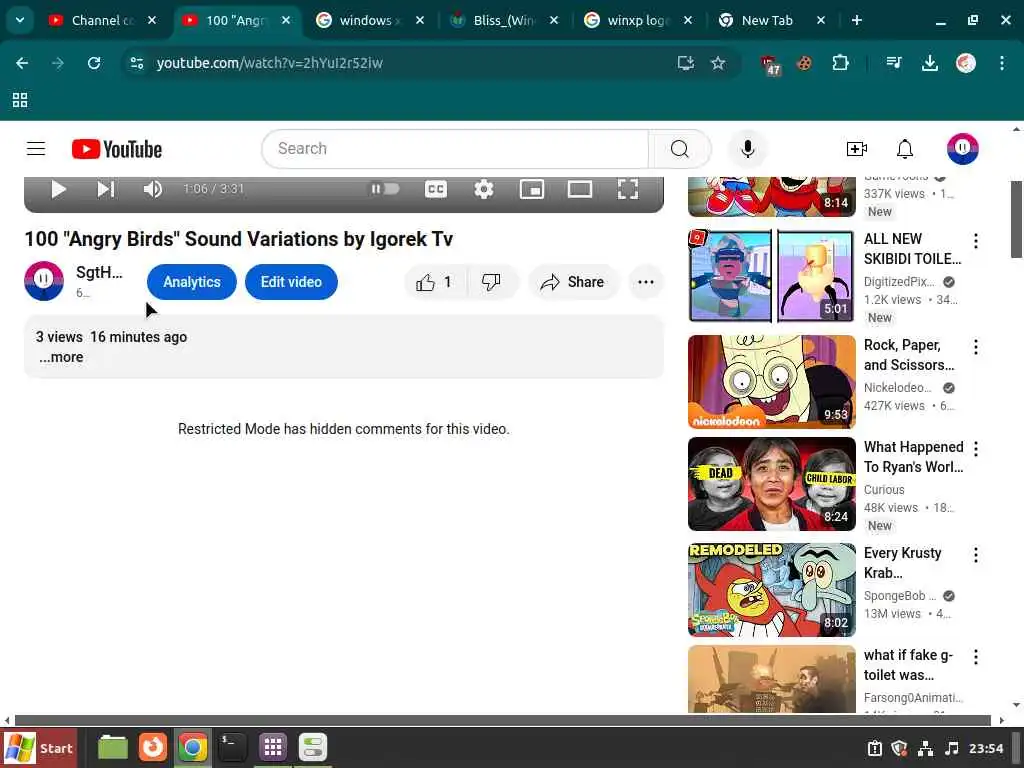Play the video
Image resolution: width=1024 pixels, height=768 pixels.
(58, 189)
